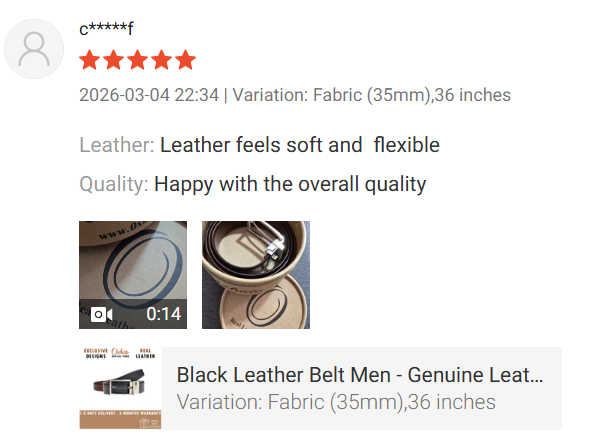The image size is (589, 447).
Task: Click the video camera icon on the thumbnail
Action: (x=101, y=314)
